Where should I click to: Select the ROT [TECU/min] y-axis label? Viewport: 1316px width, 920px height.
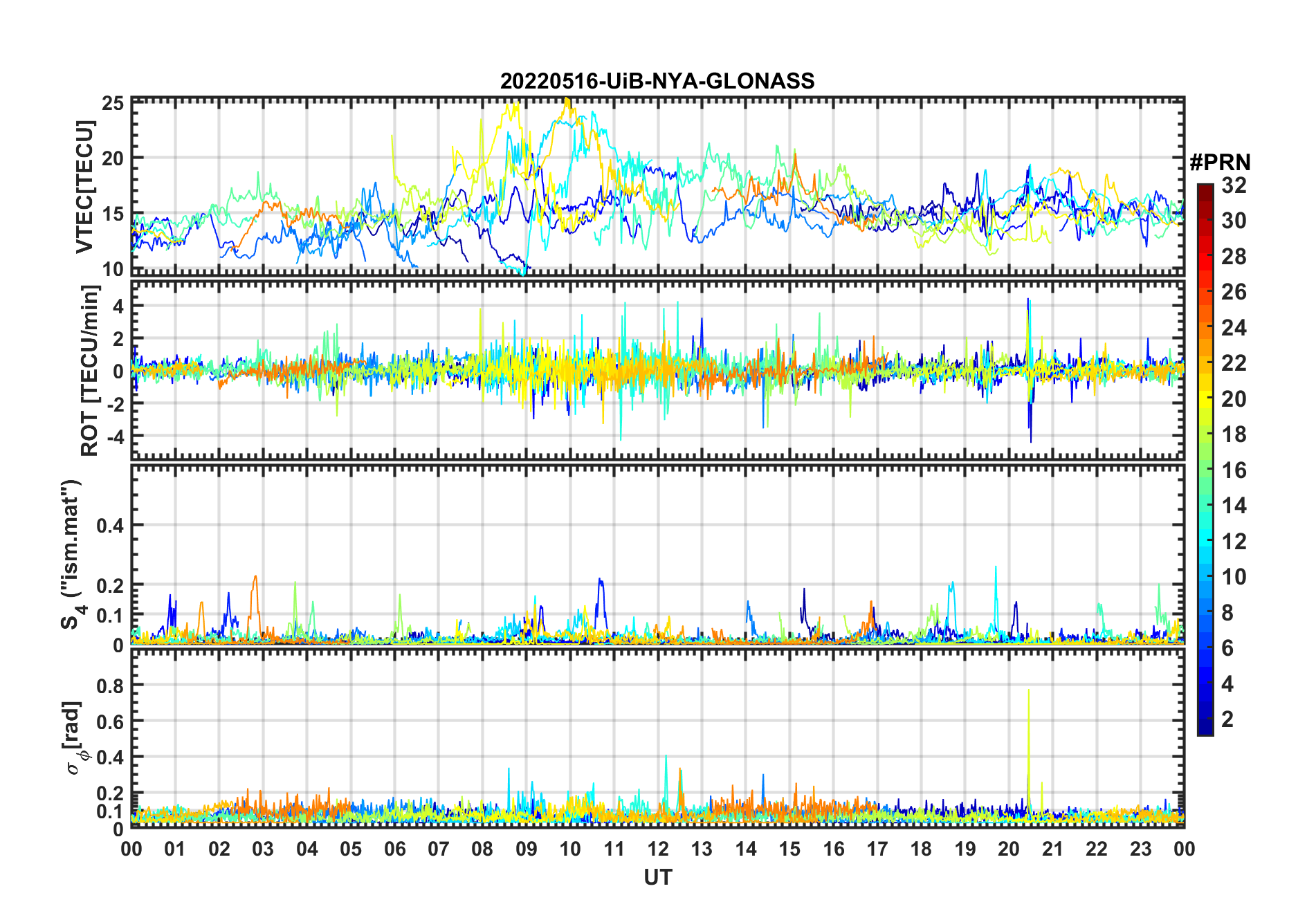tap(90, 371)
